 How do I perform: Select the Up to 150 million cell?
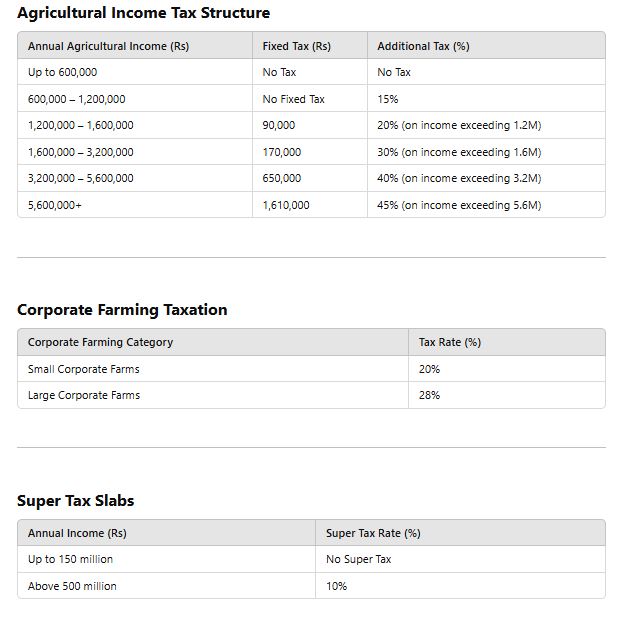[70, 559]
